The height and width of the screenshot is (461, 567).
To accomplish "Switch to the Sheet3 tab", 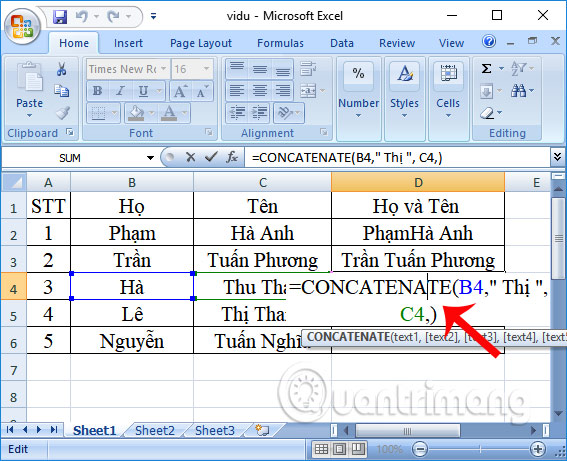I will click(215, 431).
